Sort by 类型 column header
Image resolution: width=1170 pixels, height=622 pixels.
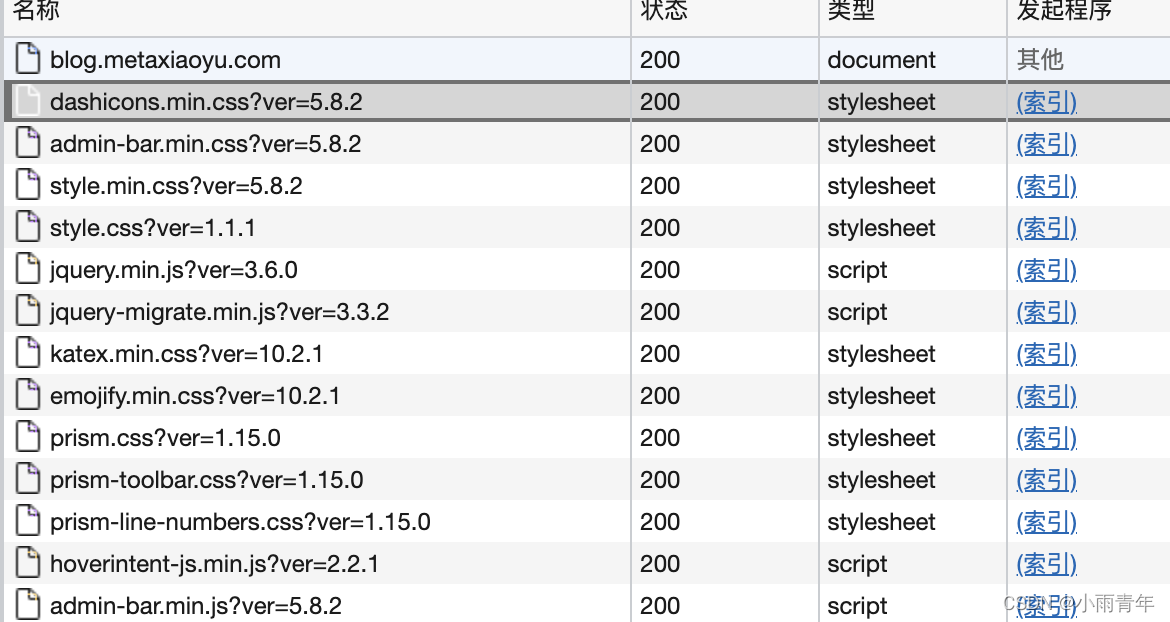tap(851, 11)
